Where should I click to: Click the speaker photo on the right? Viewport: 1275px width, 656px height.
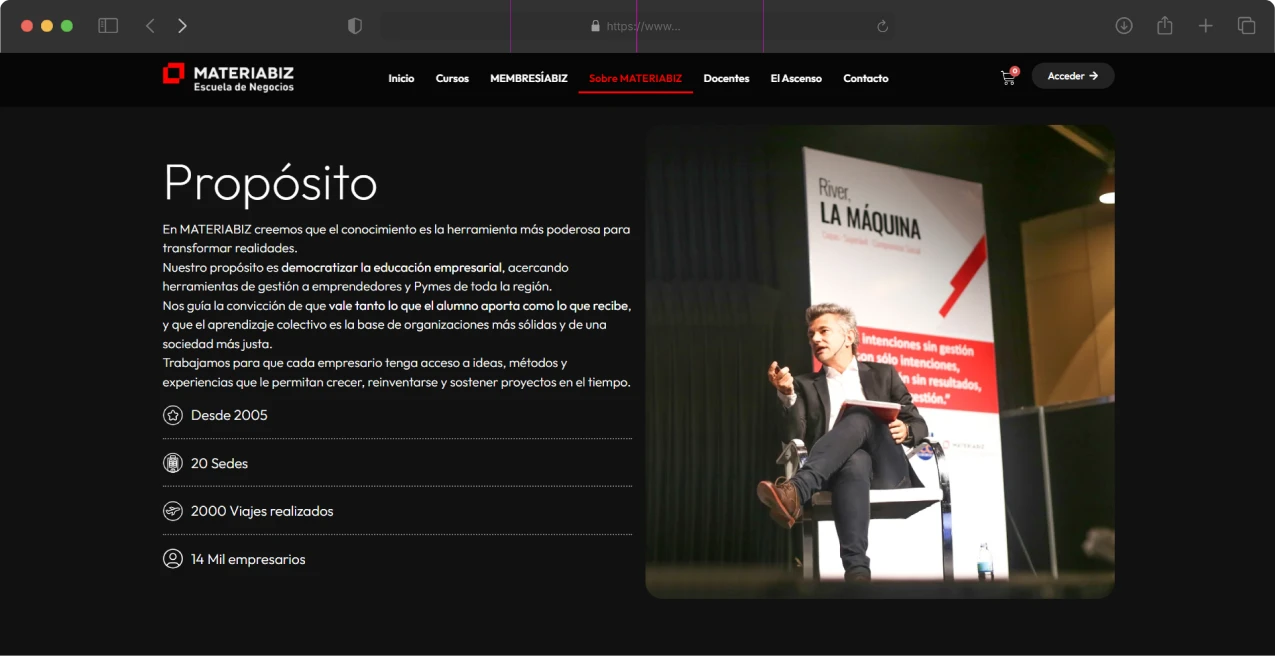[x=879, y=361]
